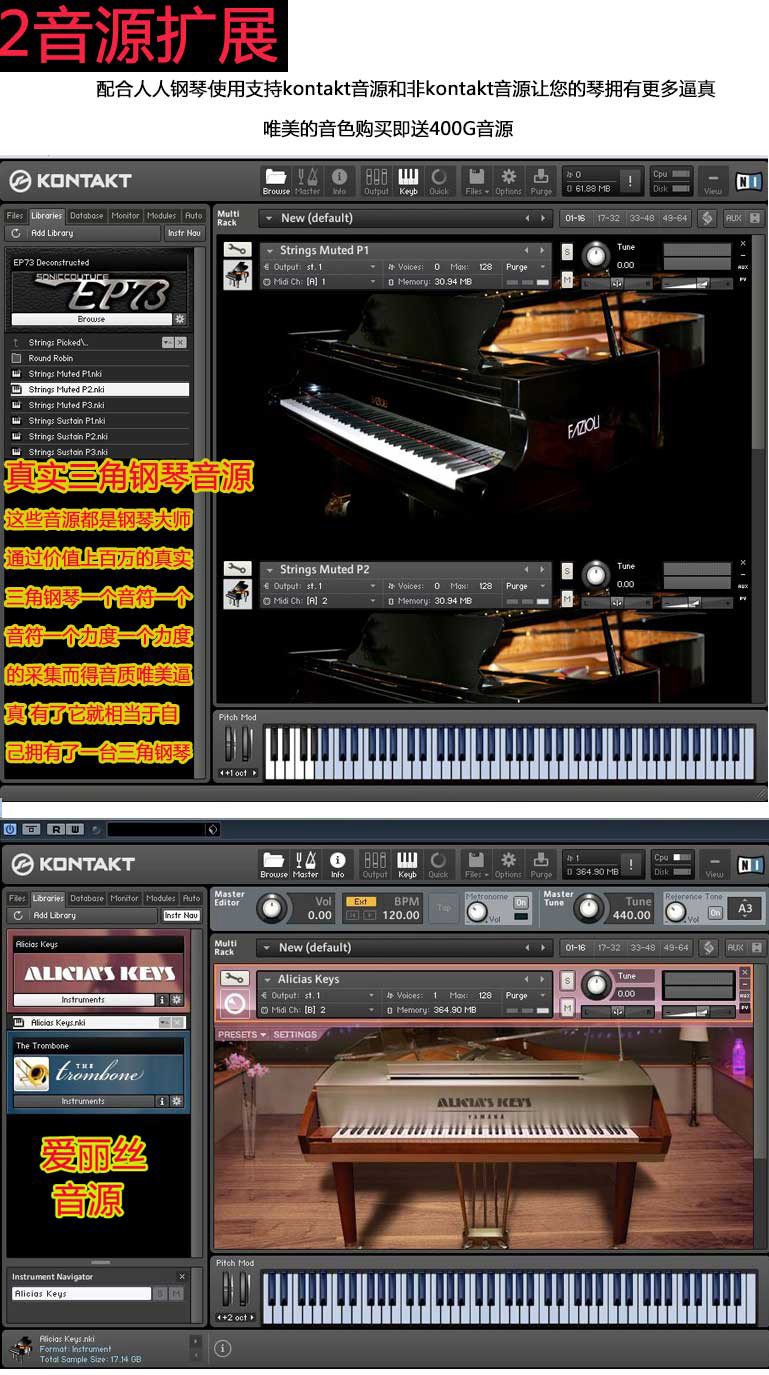Open the SETTINGS tab in Alicias Keys
769x1375 pixels.
pos(295,1035)
